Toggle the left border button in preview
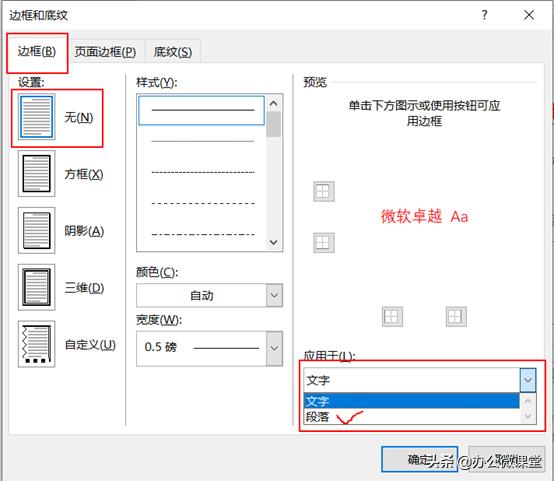 [x=392, y=316]
